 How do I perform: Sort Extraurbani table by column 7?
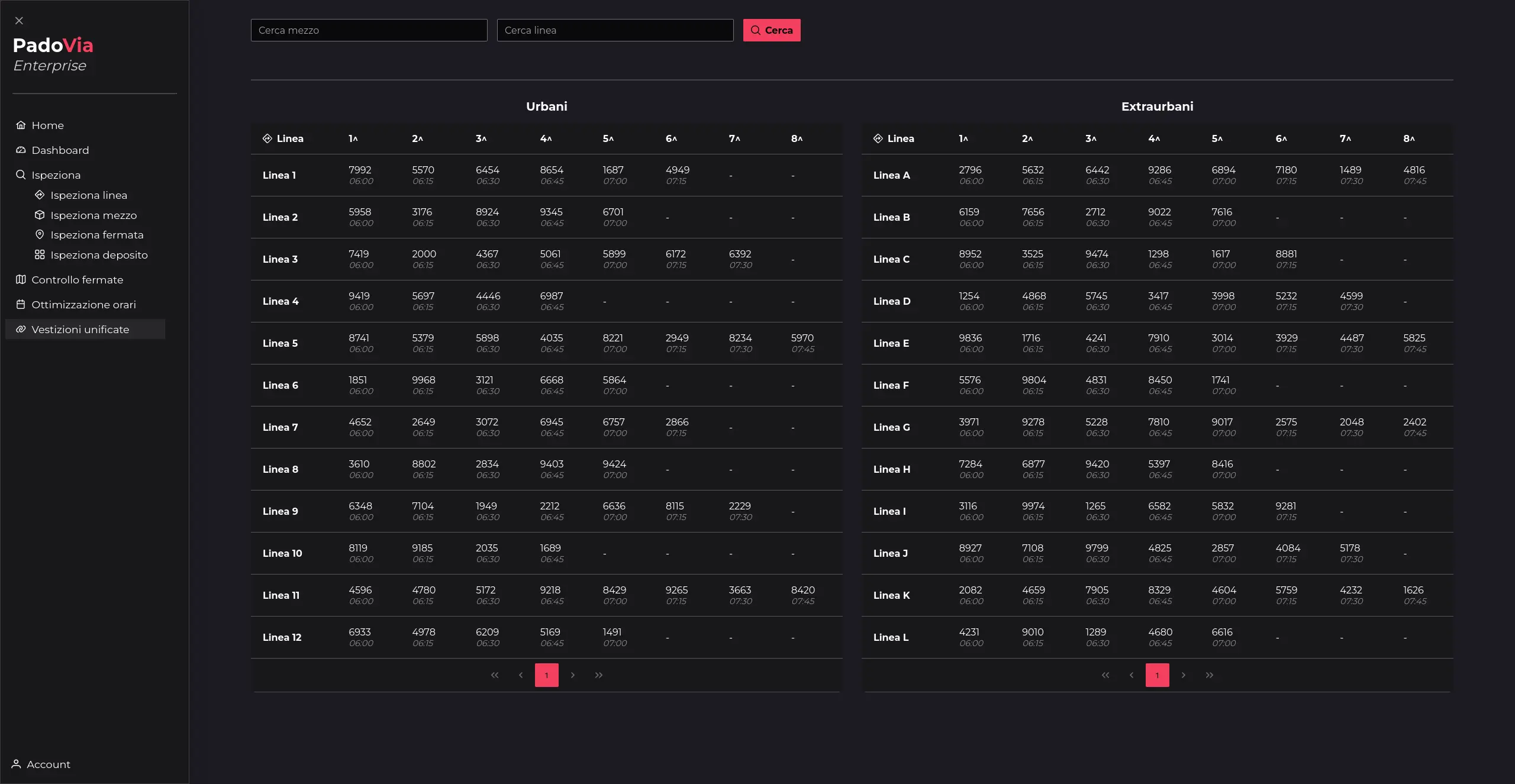1346,138
